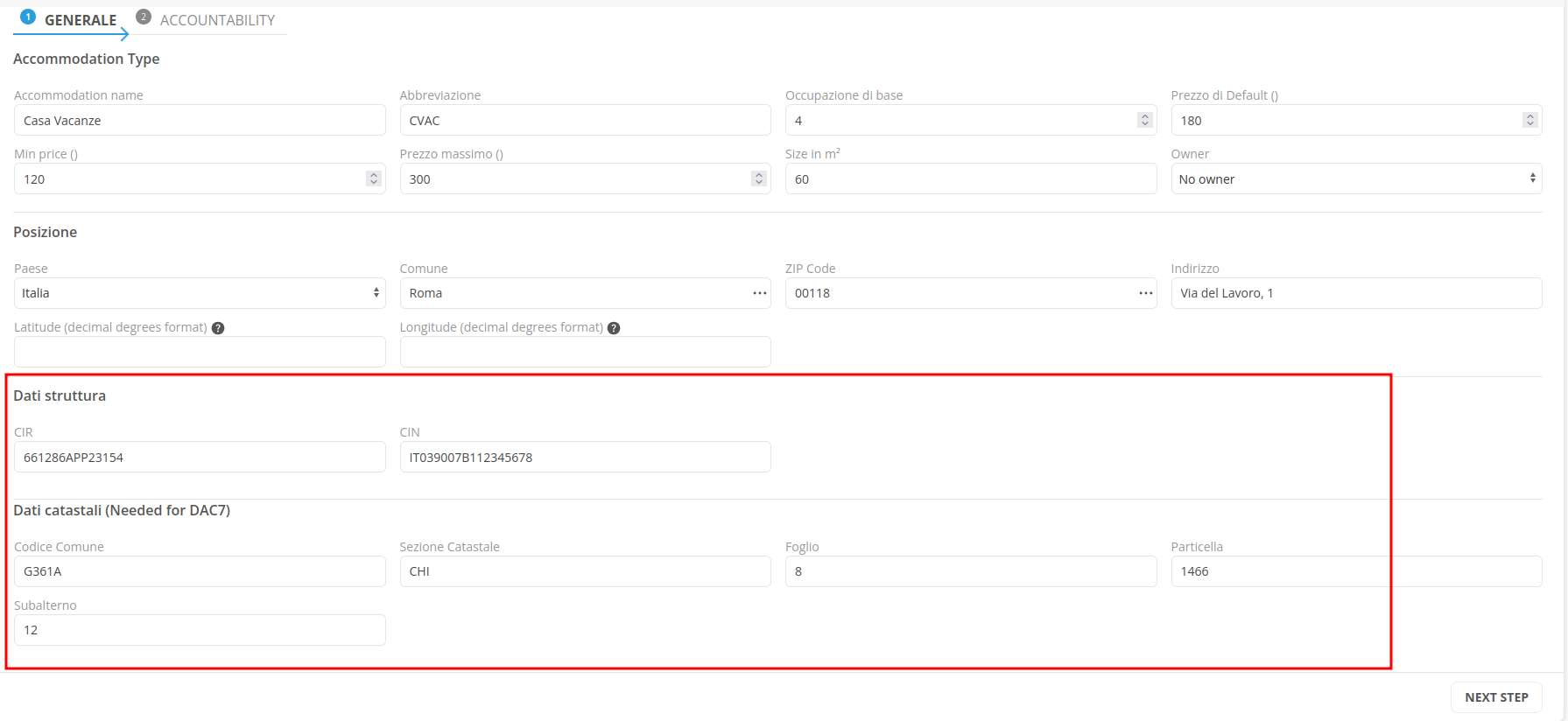
Task: Click the Next Step button
Action: [1495, 697]
